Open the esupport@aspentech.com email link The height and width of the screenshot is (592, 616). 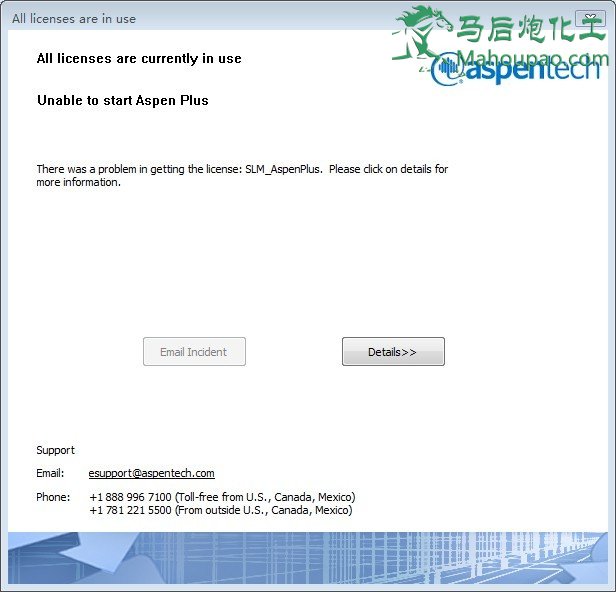click(152, 473)
